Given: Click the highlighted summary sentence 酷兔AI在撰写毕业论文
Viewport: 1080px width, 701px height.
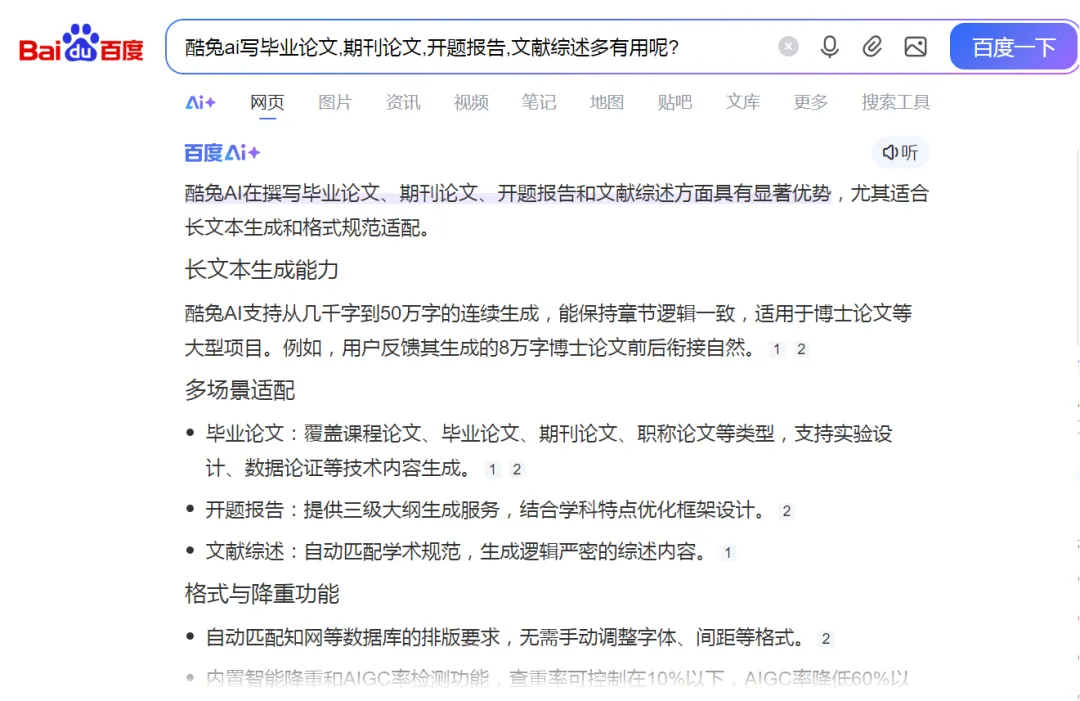Looking at the screenshot, I should coord(508,193).
